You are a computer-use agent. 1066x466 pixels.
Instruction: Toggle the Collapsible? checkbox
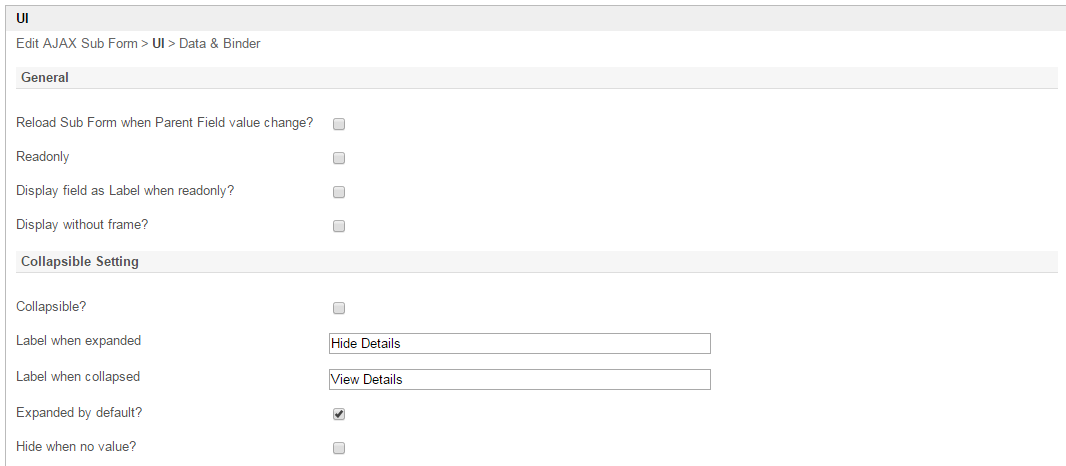pos(339,308)
